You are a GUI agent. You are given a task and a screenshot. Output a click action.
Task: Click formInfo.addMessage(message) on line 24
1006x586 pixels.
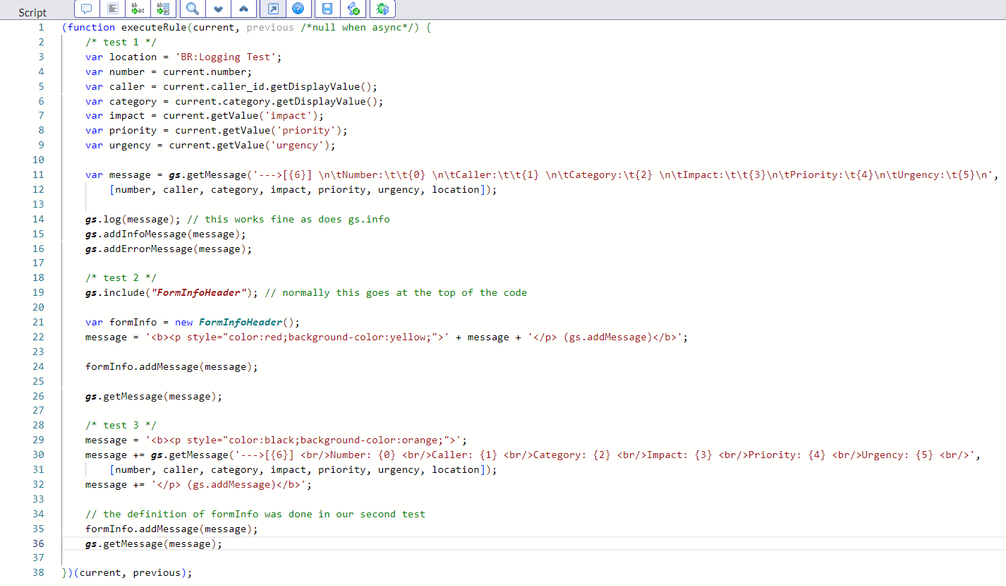(171, 366)
